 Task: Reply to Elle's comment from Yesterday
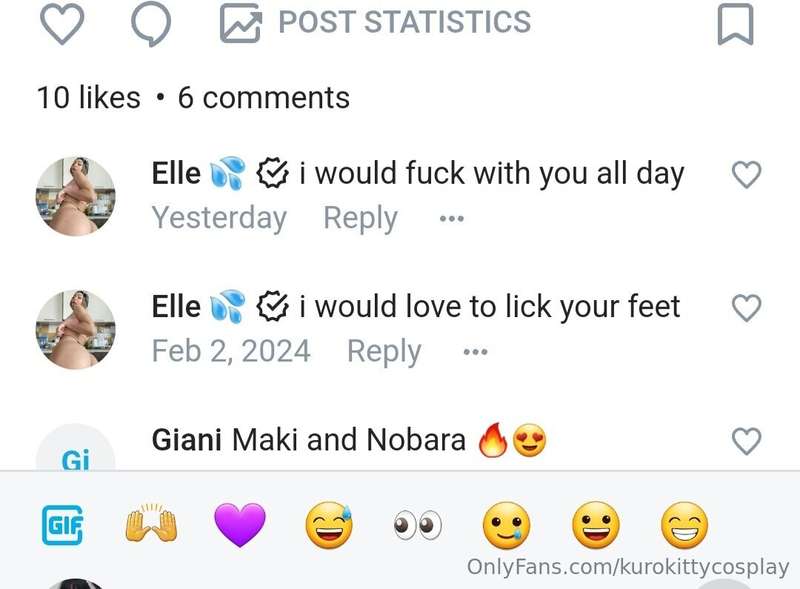(x=360, y=218)
